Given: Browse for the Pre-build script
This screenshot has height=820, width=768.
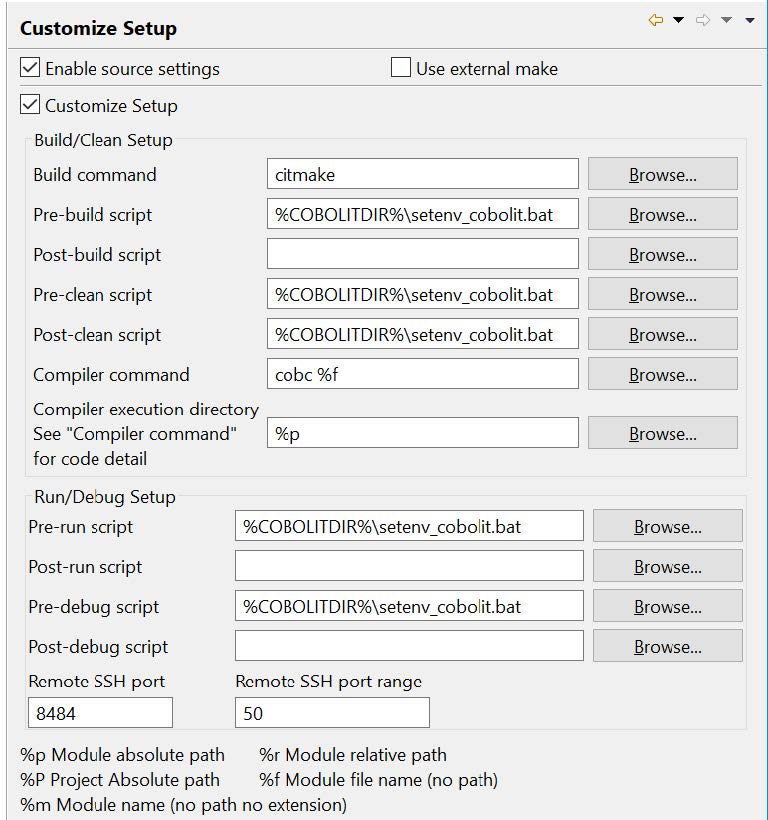Looking at the screenshot, I should [x=662, y=214].
